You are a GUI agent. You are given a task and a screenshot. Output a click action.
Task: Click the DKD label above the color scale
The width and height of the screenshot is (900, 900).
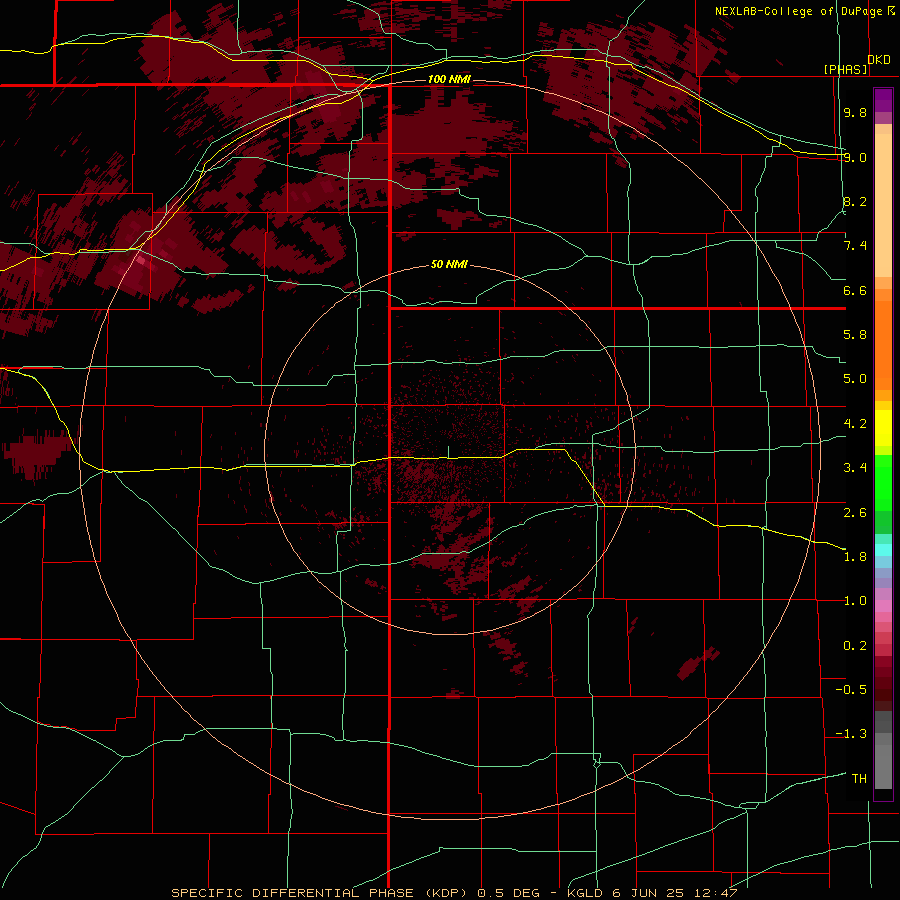click(879, 60)
